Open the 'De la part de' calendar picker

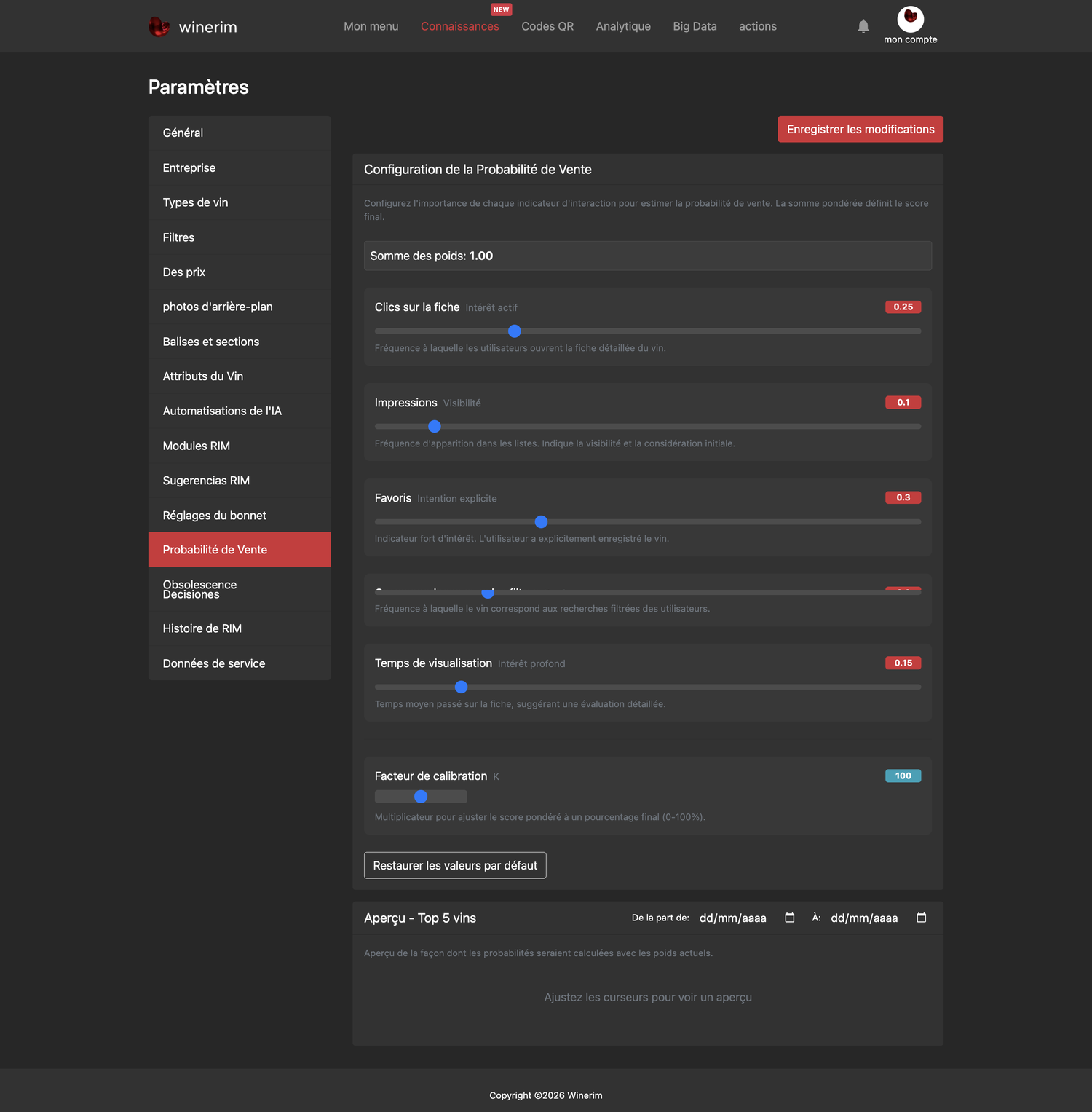coord(790,918)
